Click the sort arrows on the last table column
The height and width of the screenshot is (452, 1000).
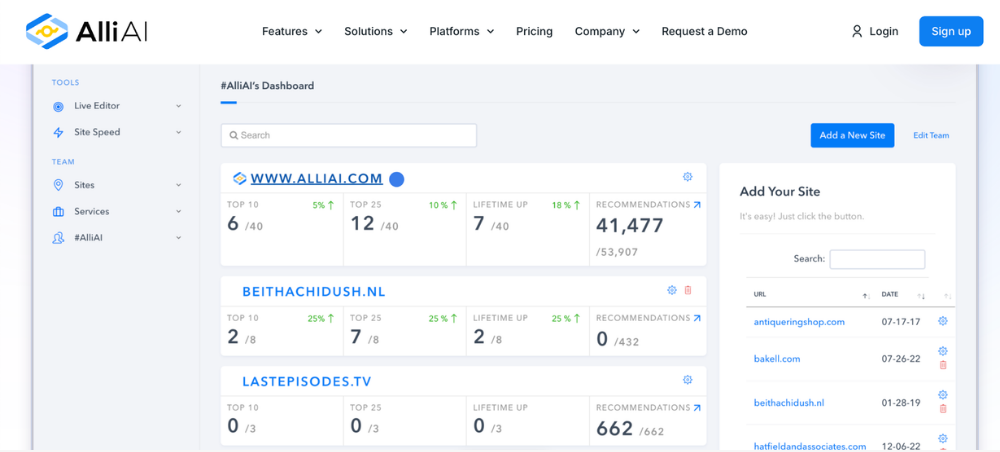coord(948,296)
